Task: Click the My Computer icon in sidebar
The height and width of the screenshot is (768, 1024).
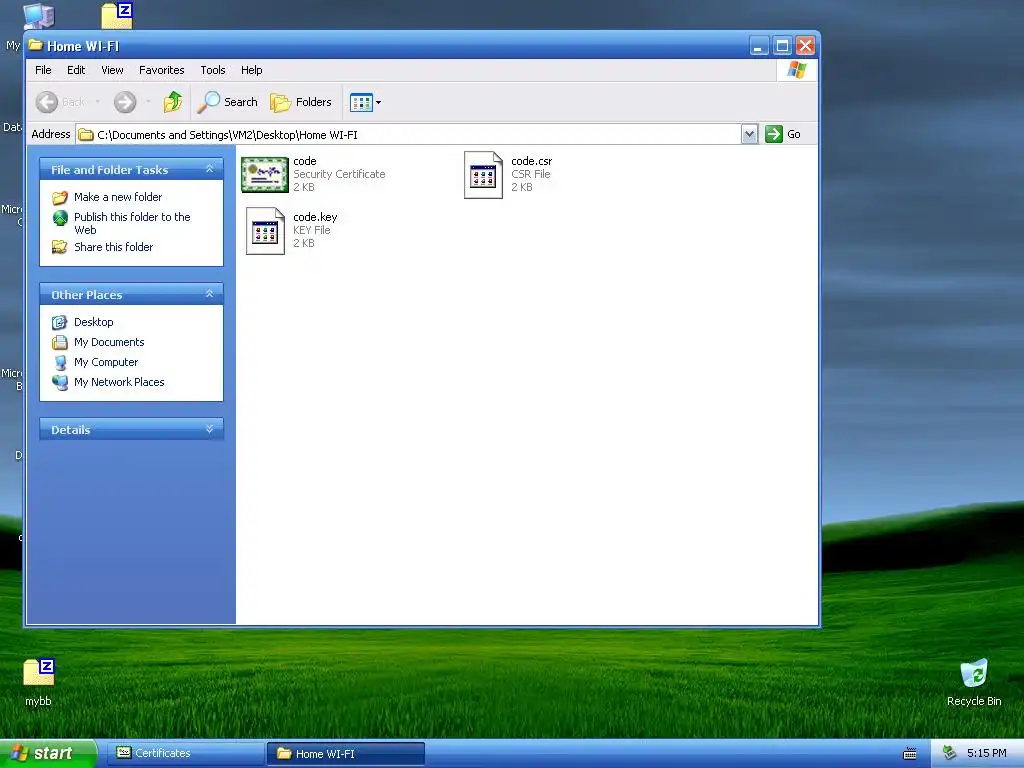Action: coord(60,362)
